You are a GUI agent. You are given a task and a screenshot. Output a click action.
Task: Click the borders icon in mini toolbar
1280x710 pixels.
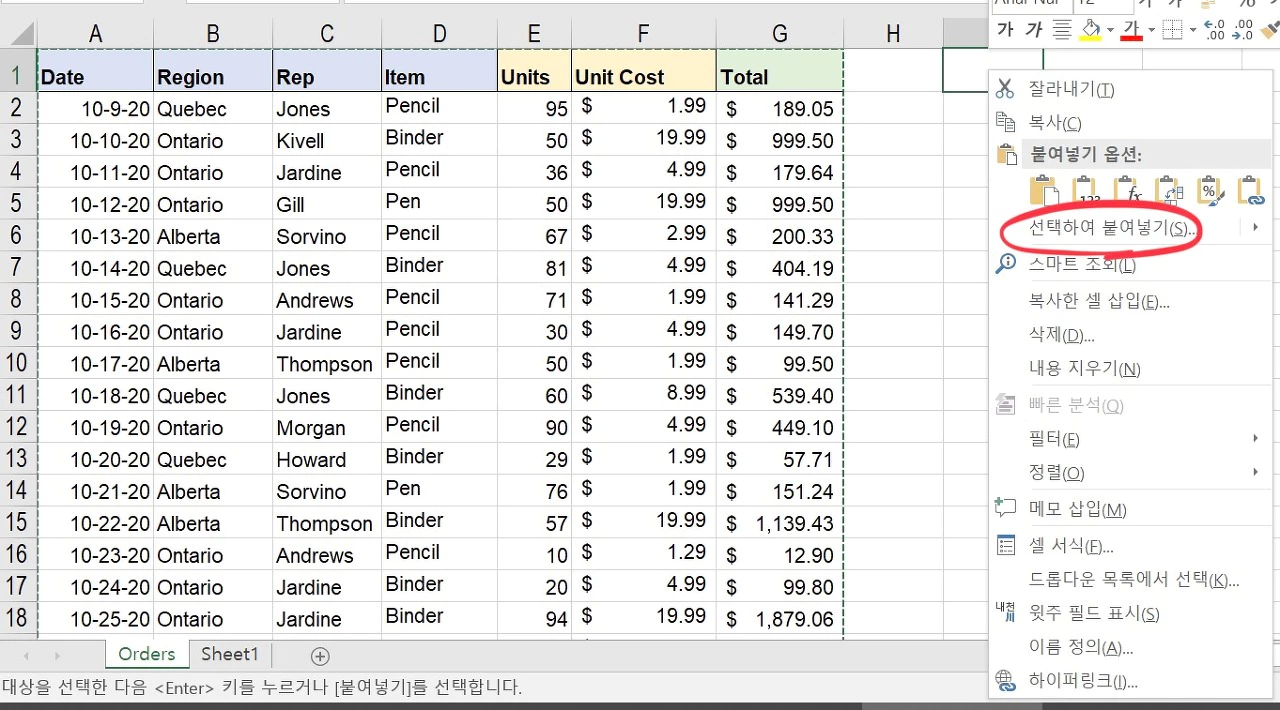point(1174,29)
